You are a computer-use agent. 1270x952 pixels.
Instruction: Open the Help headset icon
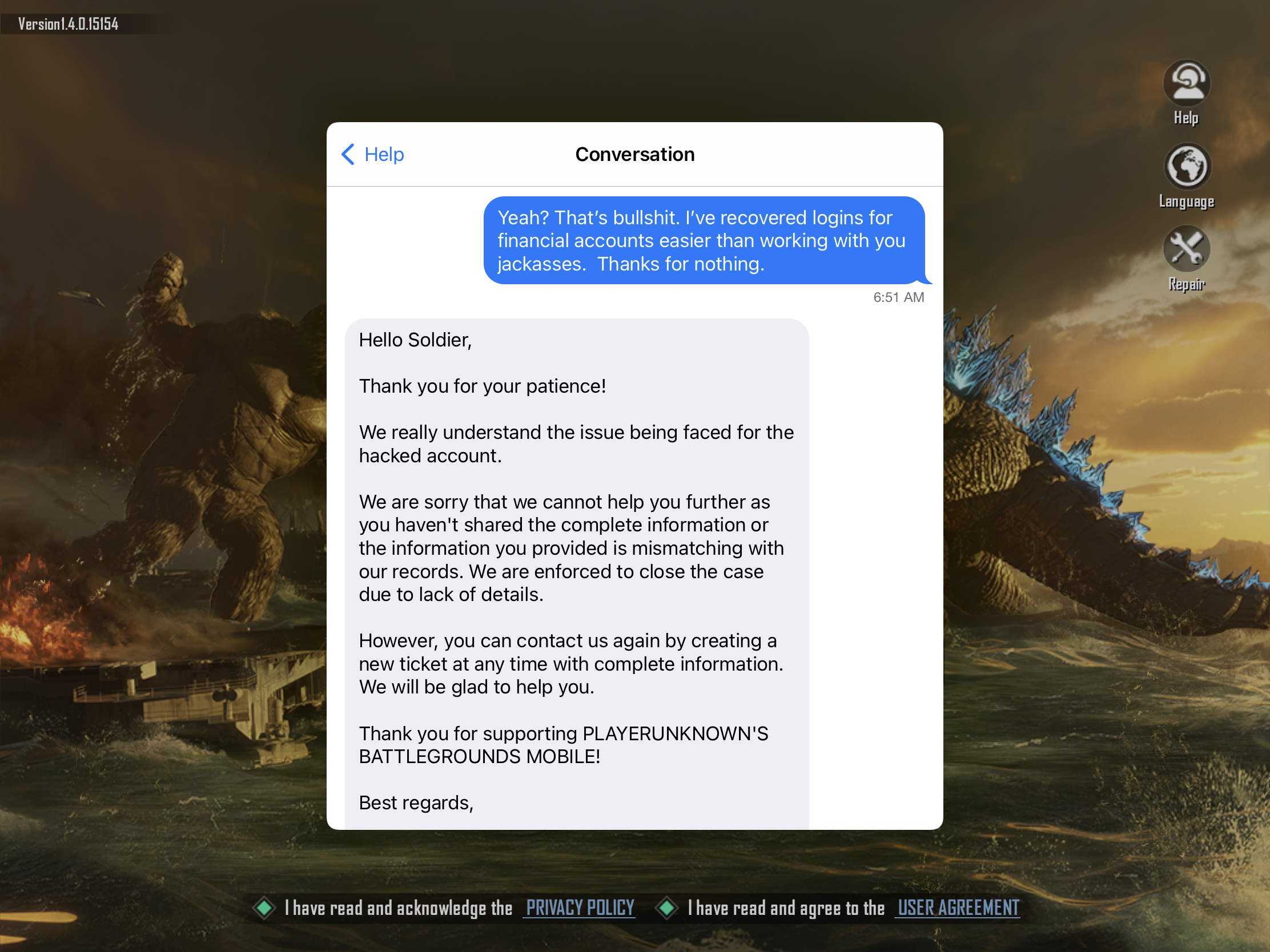tap(1186, 83)
